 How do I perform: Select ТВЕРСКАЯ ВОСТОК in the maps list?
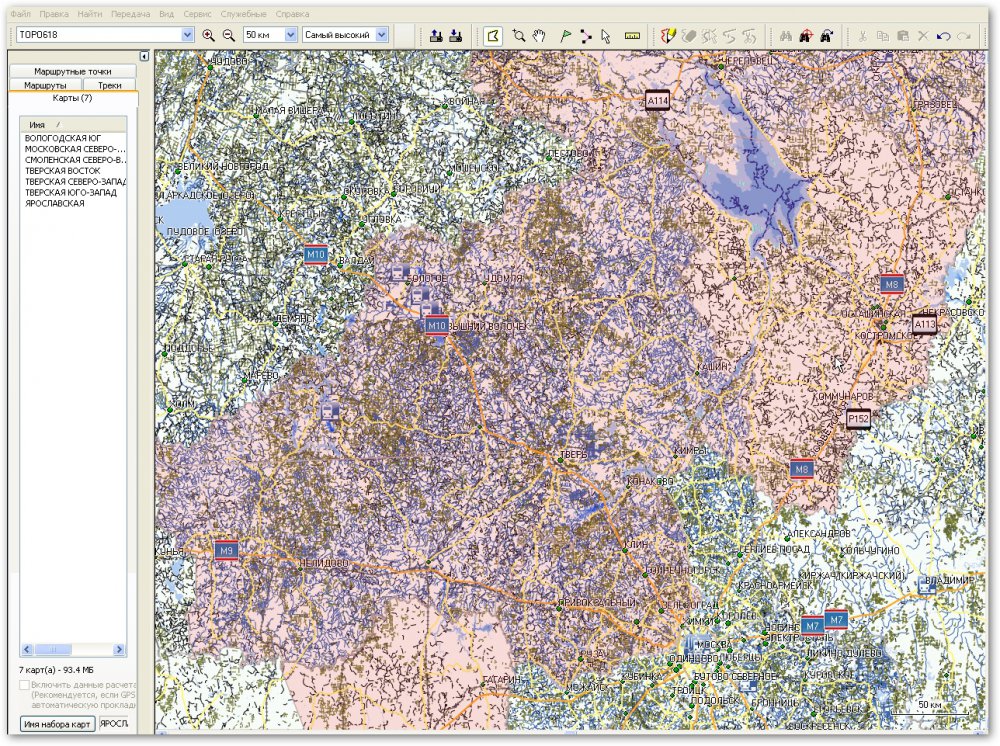62,170
